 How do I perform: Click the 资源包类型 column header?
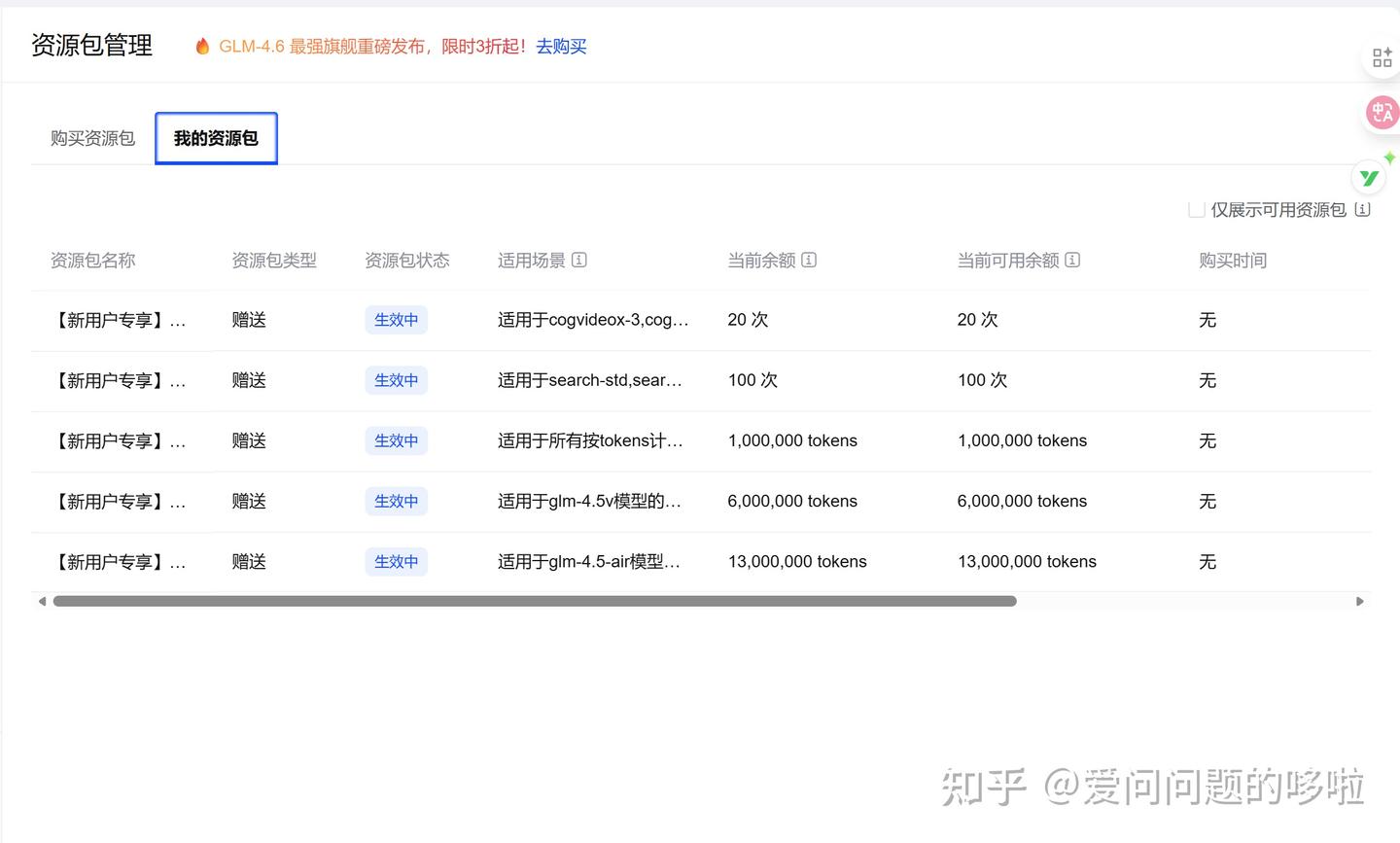[274, 260]
